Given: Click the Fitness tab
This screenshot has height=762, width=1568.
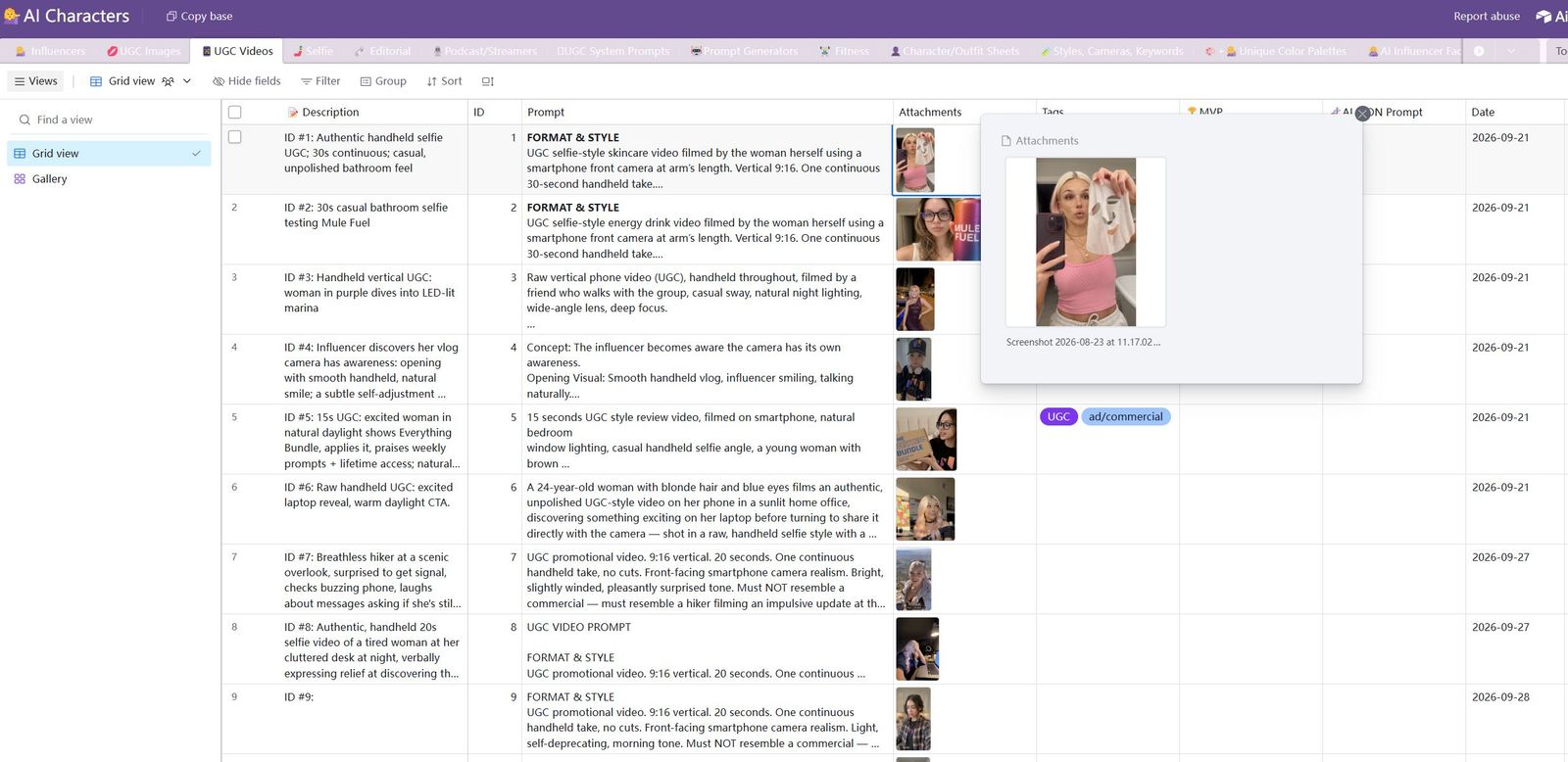Looking at the screenshot, I should tap(845, 51).
